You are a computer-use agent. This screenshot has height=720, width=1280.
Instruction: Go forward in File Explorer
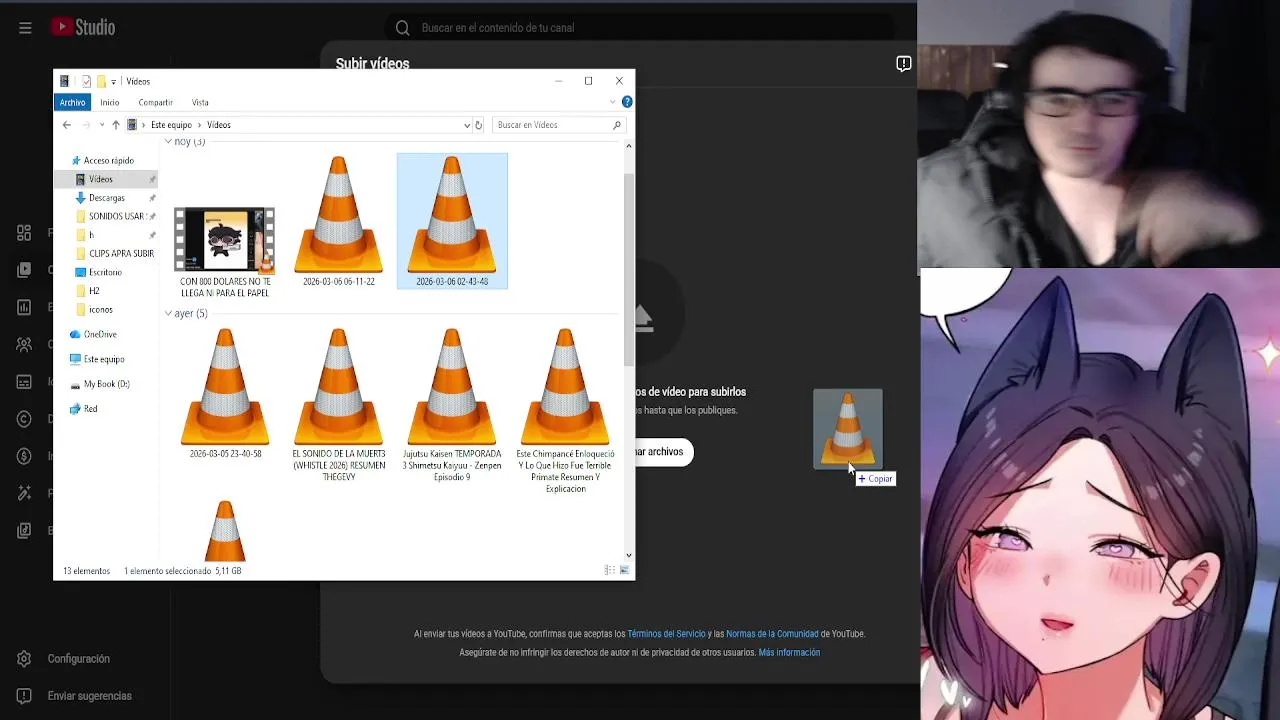(86, 125)
